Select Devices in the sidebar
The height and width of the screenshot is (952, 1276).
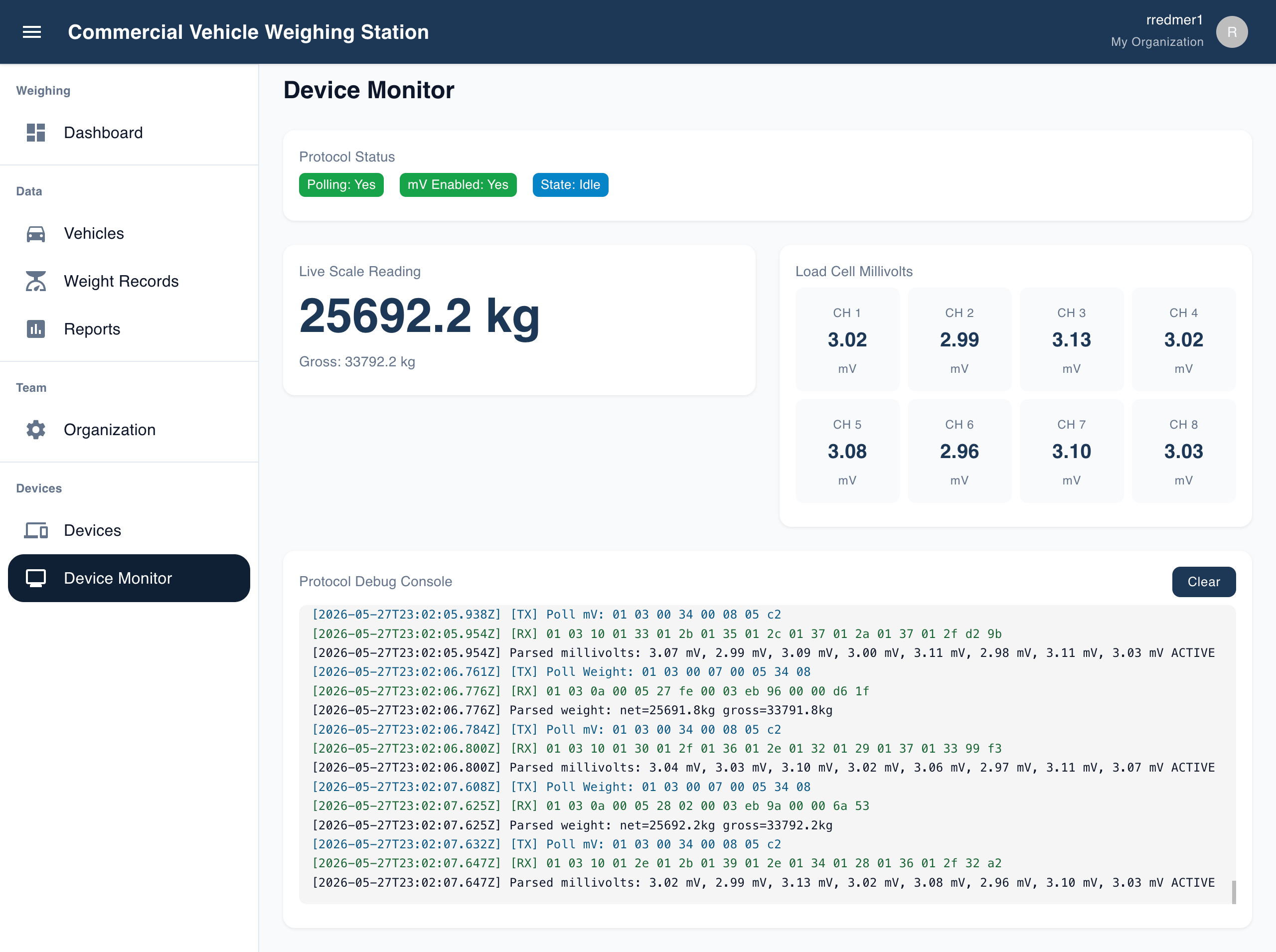coord(129,530)
